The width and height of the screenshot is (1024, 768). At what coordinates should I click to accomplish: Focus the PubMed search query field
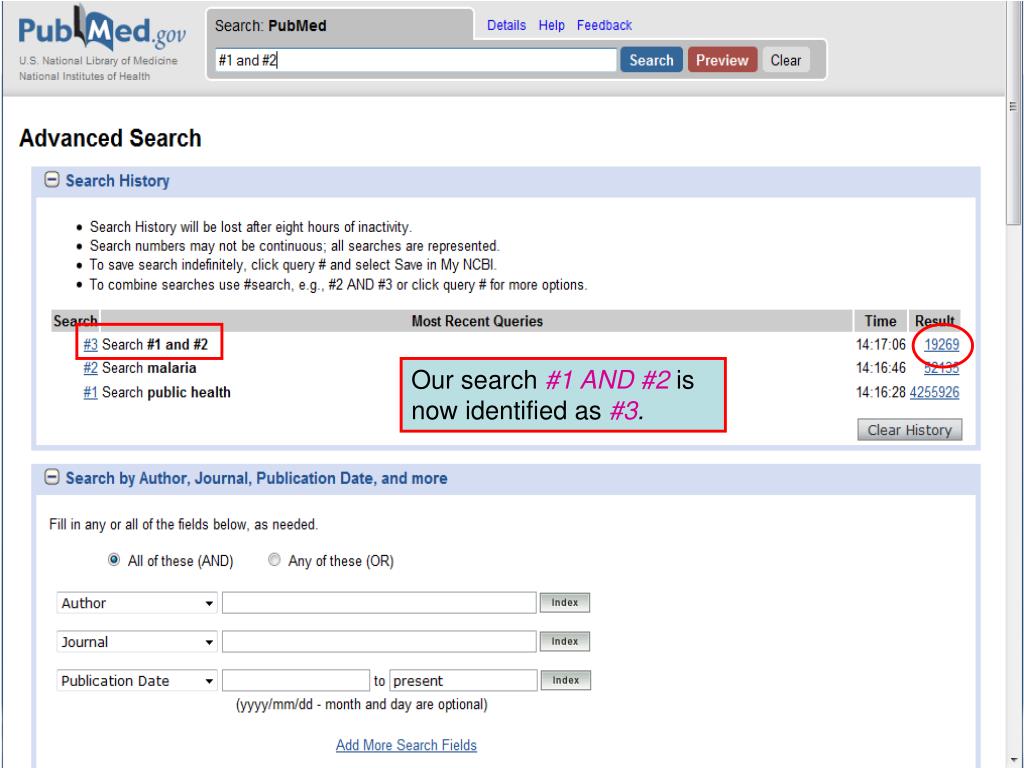pyautogui.click(x=415, y=60)
